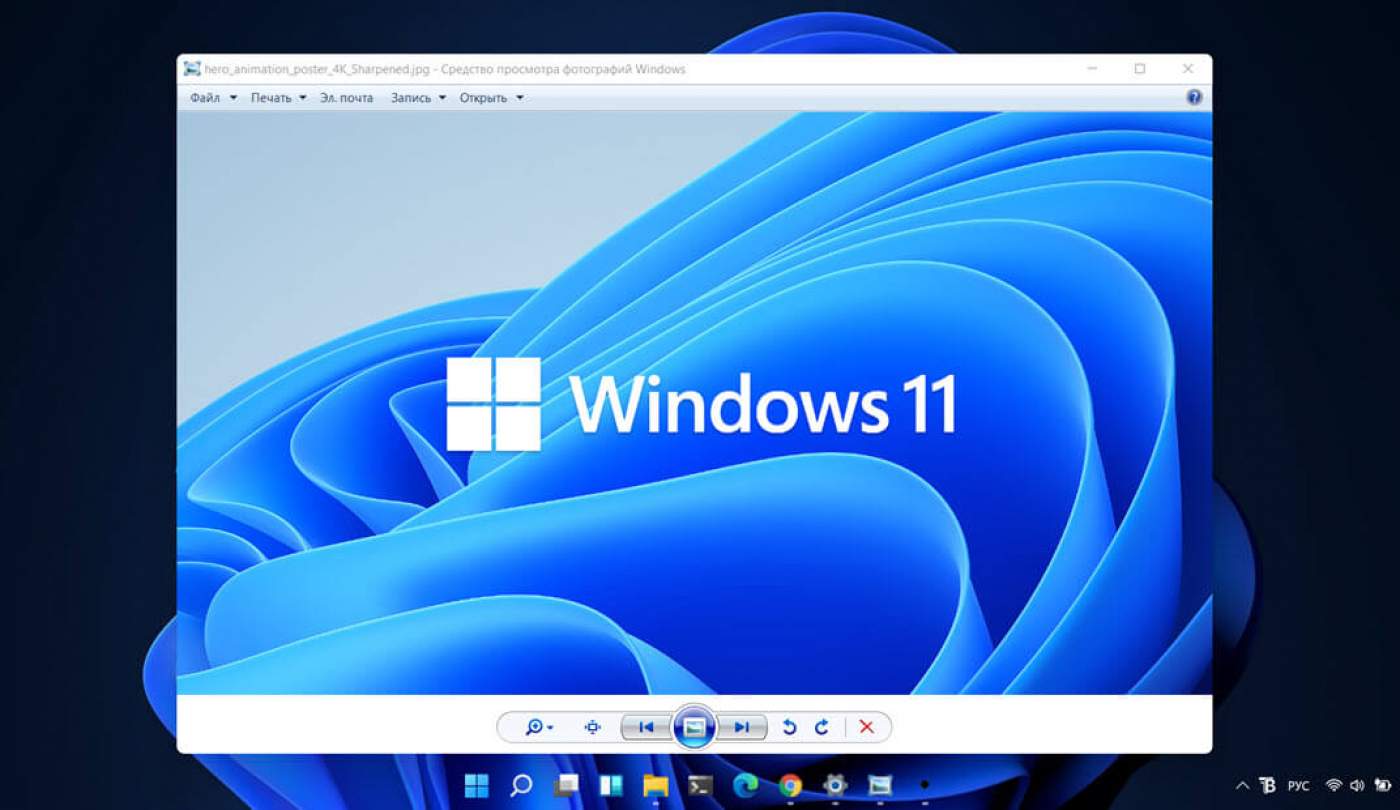Open the zoom magnifier control
The width and height of the screenshot is (1400, 810).
(539, 727)
